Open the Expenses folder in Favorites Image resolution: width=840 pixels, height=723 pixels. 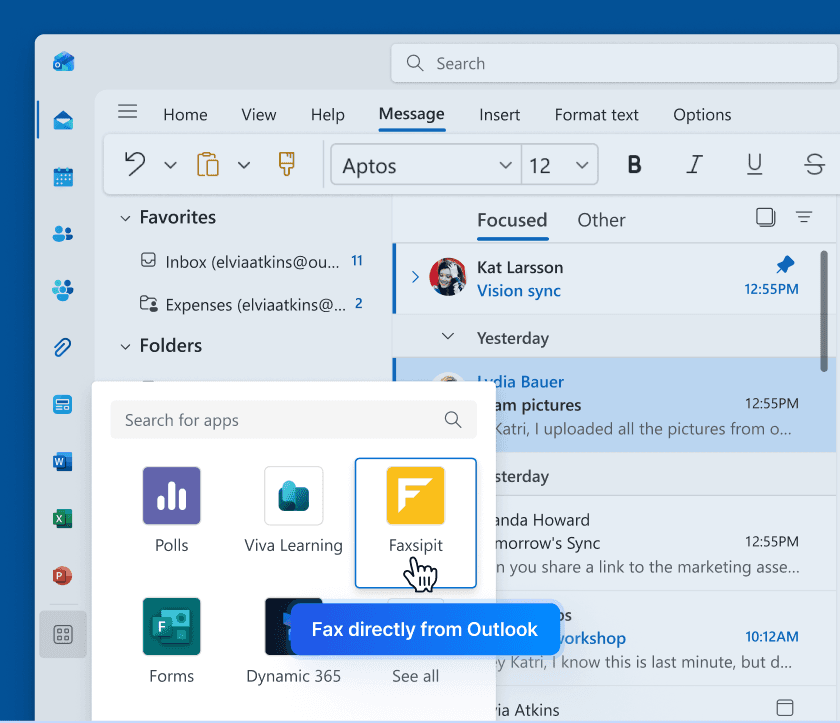(252, 304)
